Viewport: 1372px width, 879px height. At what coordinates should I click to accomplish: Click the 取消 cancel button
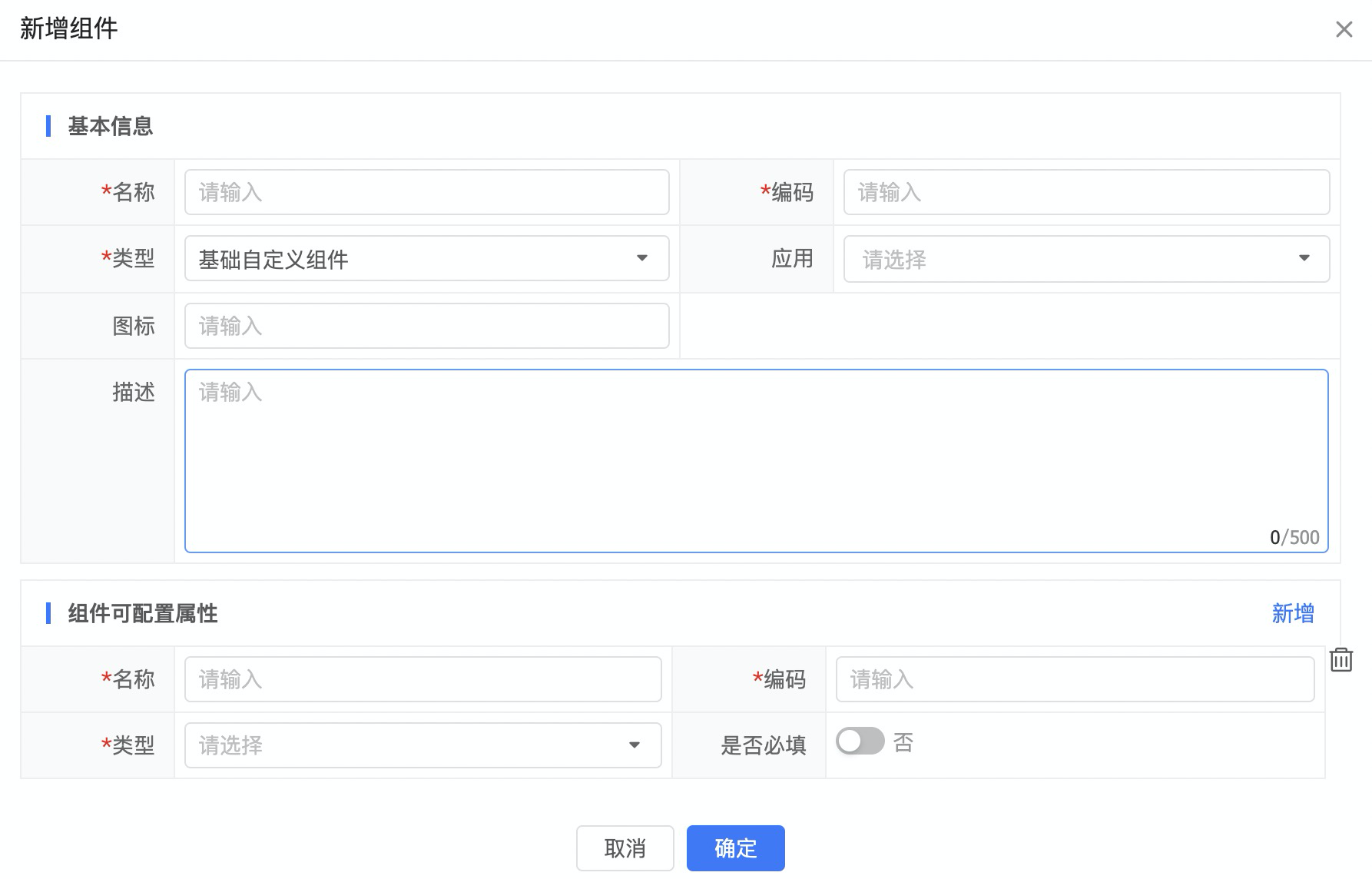(625, 847)
